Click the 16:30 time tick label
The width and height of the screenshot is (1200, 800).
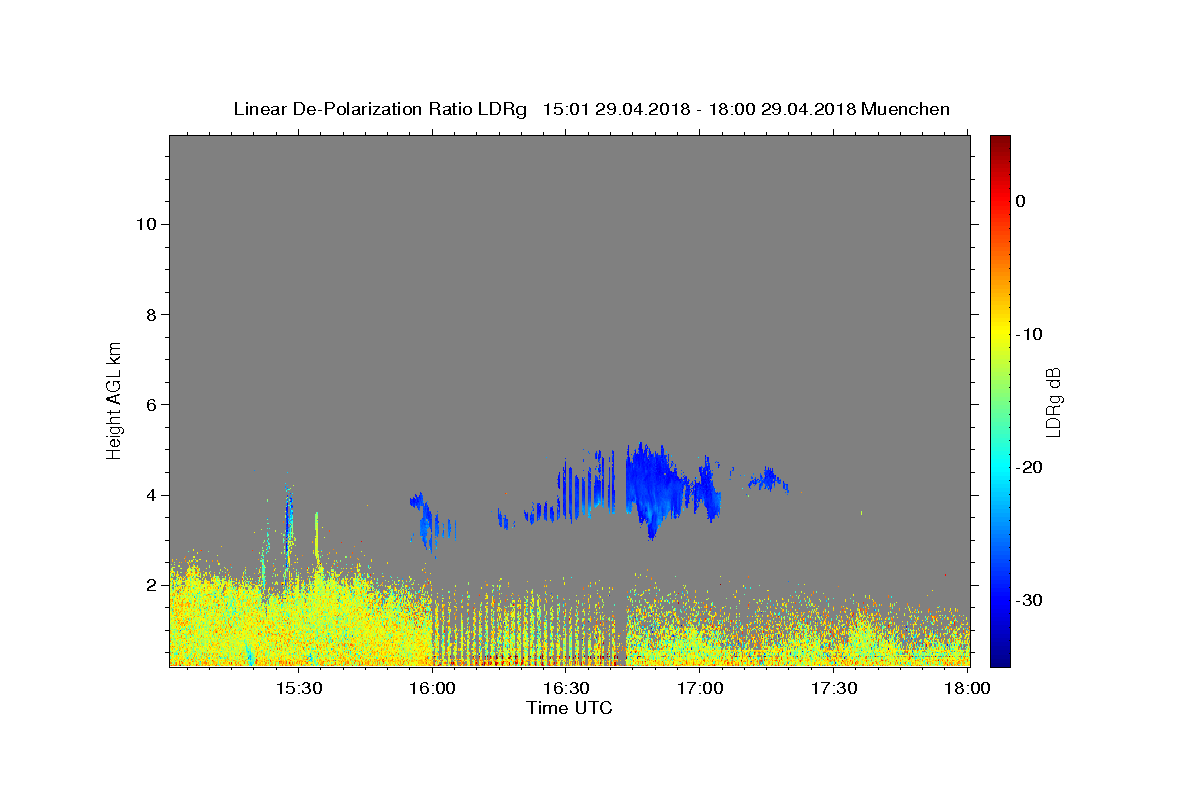click(x=566, y=689)
